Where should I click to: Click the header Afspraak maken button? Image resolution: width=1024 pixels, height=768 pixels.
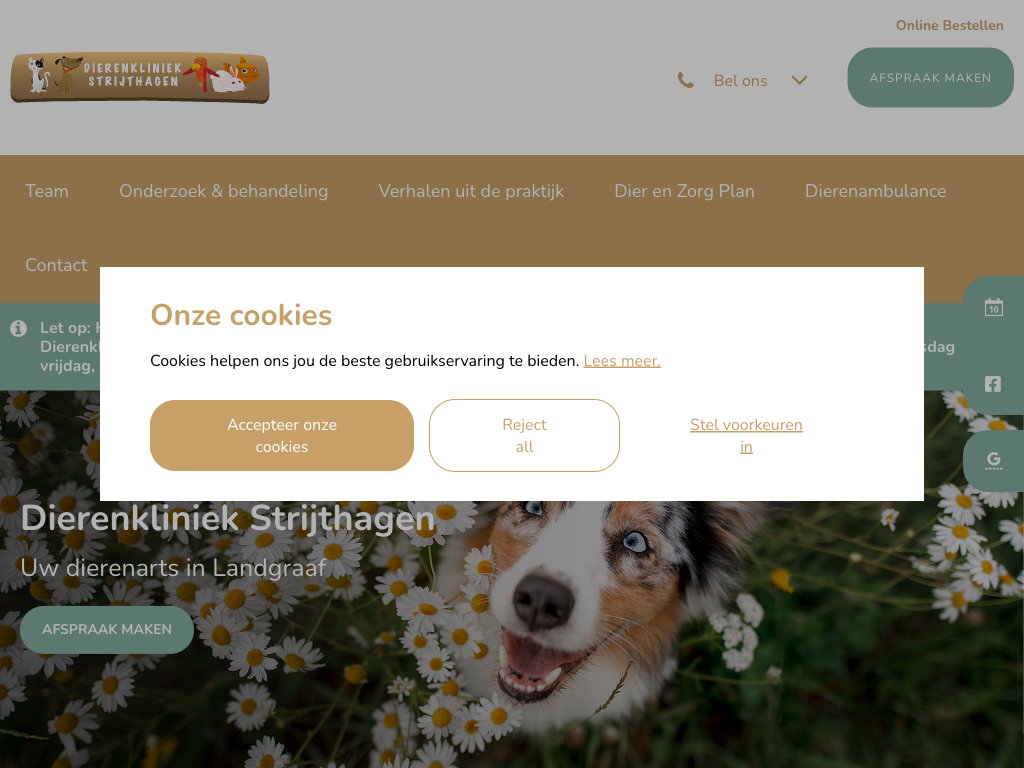(930, 78)
